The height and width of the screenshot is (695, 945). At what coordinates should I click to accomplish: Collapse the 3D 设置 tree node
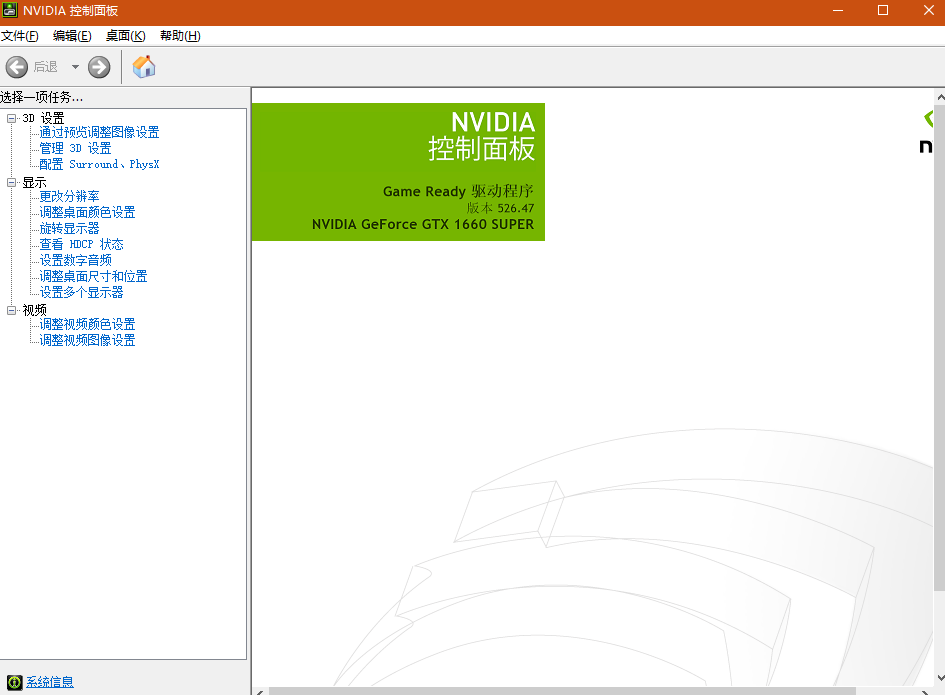pos(11,118)
